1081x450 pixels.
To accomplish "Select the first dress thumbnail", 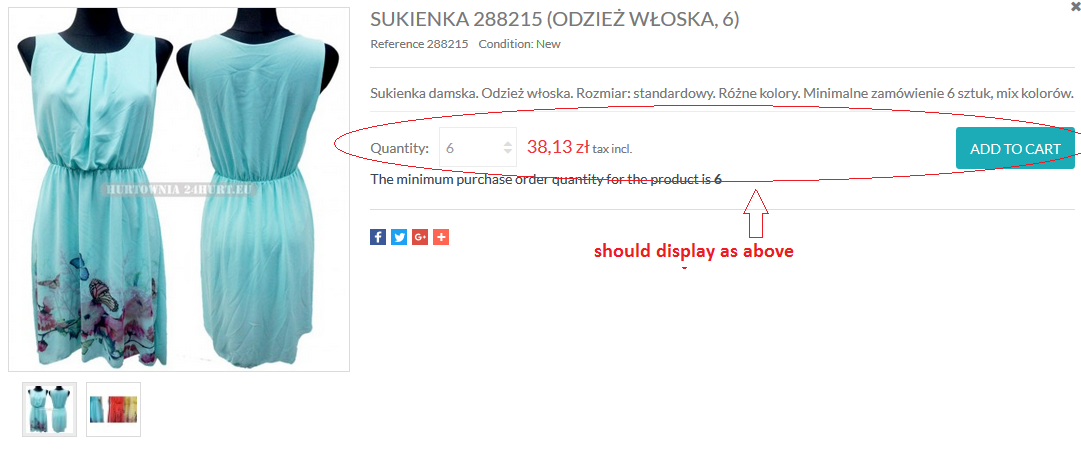I will (49, 409).
